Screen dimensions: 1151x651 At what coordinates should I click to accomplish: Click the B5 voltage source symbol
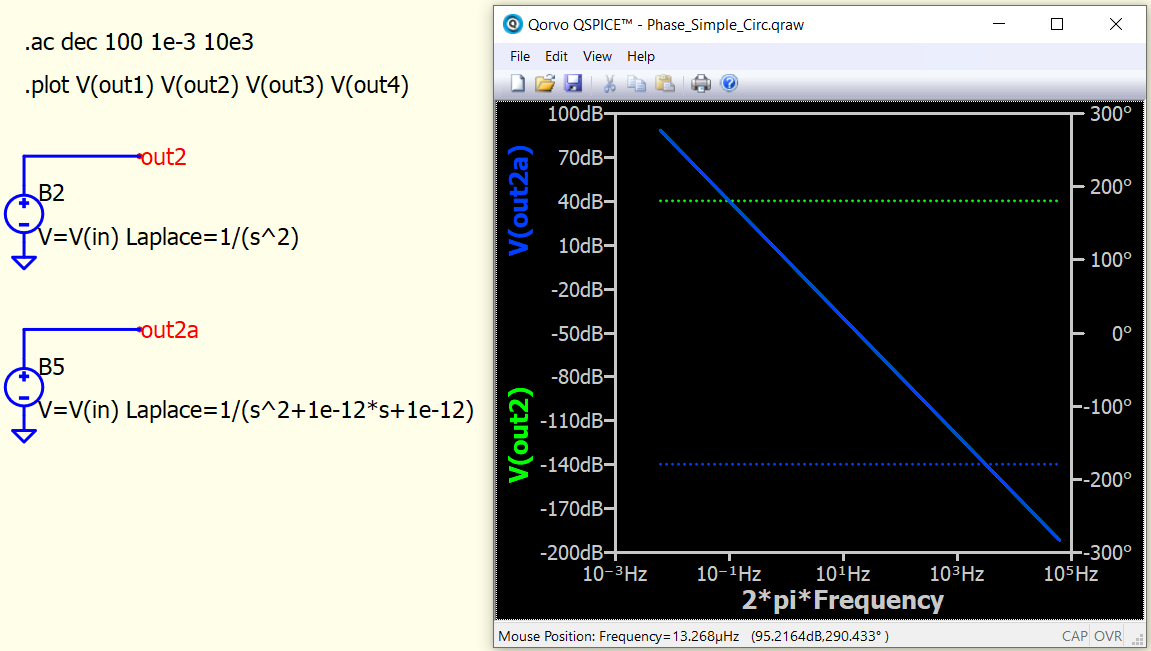(23, 388)
